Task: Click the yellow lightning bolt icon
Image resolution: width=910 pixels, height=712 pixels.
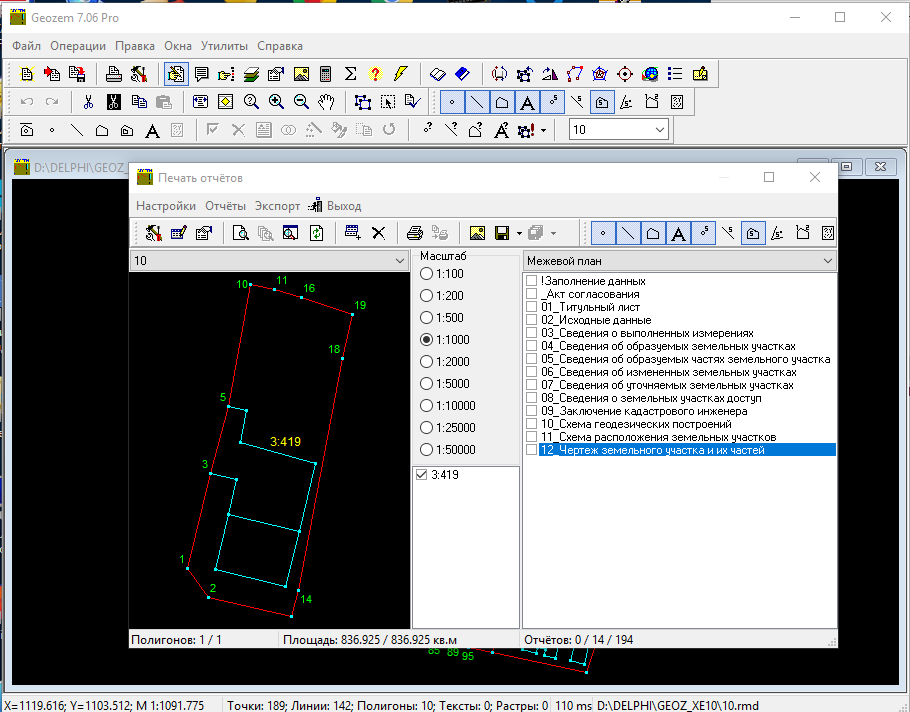Action: click(401, 74)
